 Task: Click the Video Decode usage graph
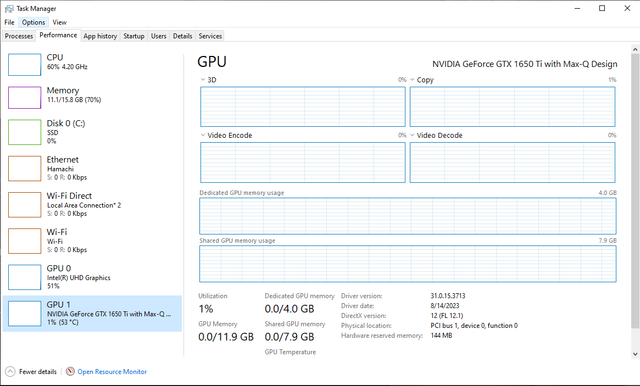513,162
